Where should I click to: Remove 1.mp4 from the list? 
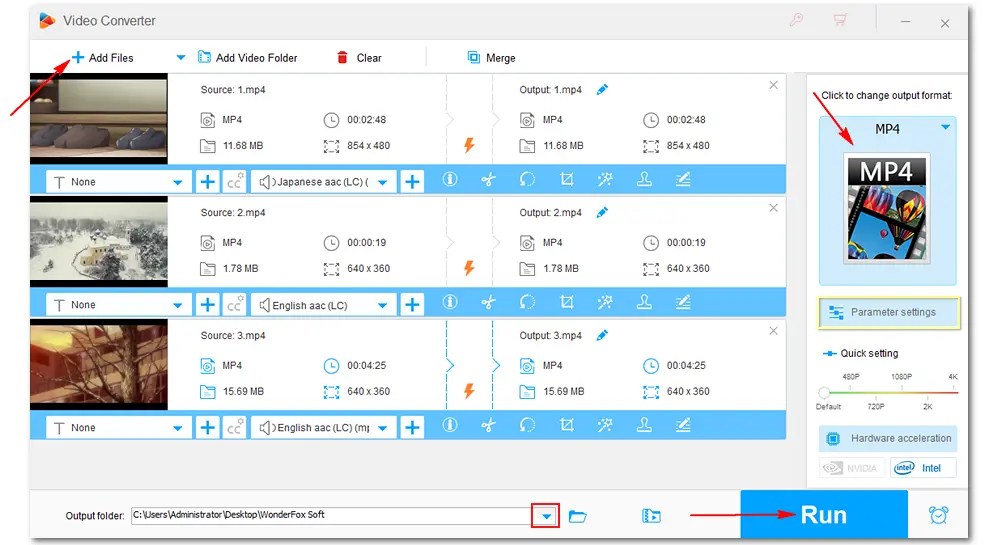pyautogui.click(x=773, y=85)
